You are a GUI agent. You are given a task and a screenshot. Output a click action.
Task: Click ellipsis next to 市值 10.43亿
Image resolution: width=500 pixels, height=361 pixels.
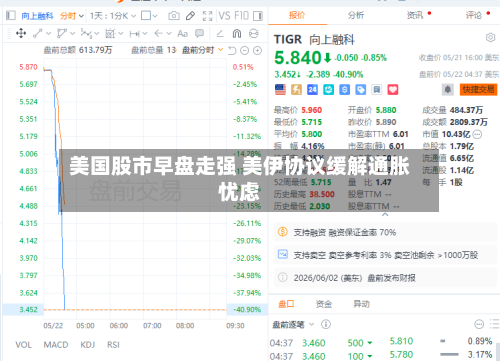[477, 134]
